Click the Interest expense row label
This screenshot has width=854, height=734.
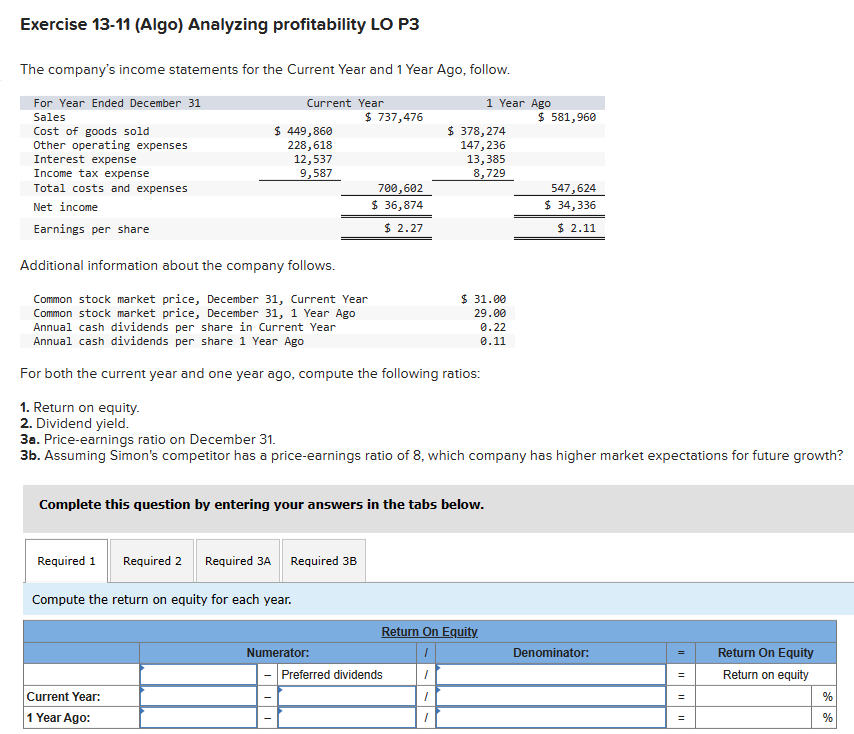pos(85,160)
